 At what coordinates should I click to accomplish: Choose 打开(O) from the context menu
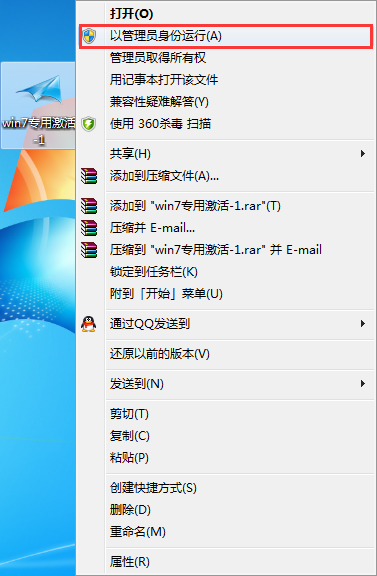coord(226,14)
